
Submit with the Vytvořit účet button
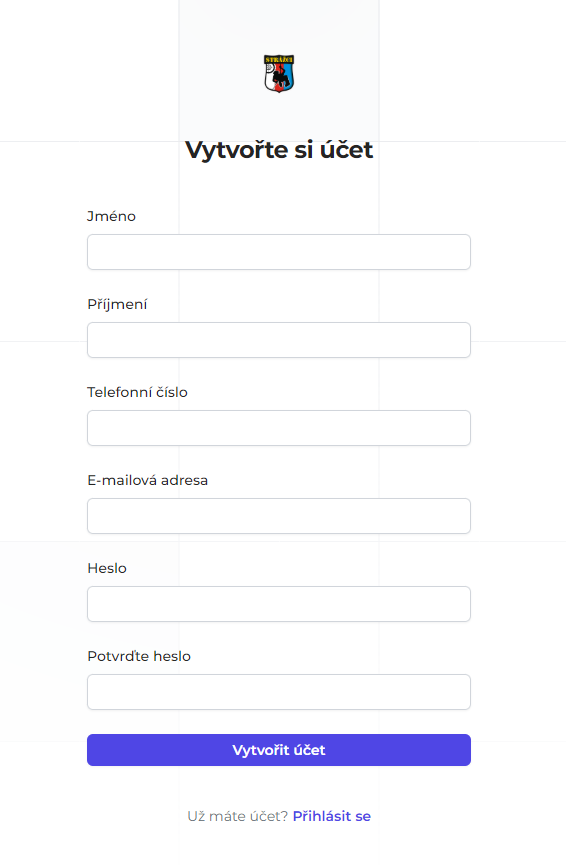click(x=279, y=750)
